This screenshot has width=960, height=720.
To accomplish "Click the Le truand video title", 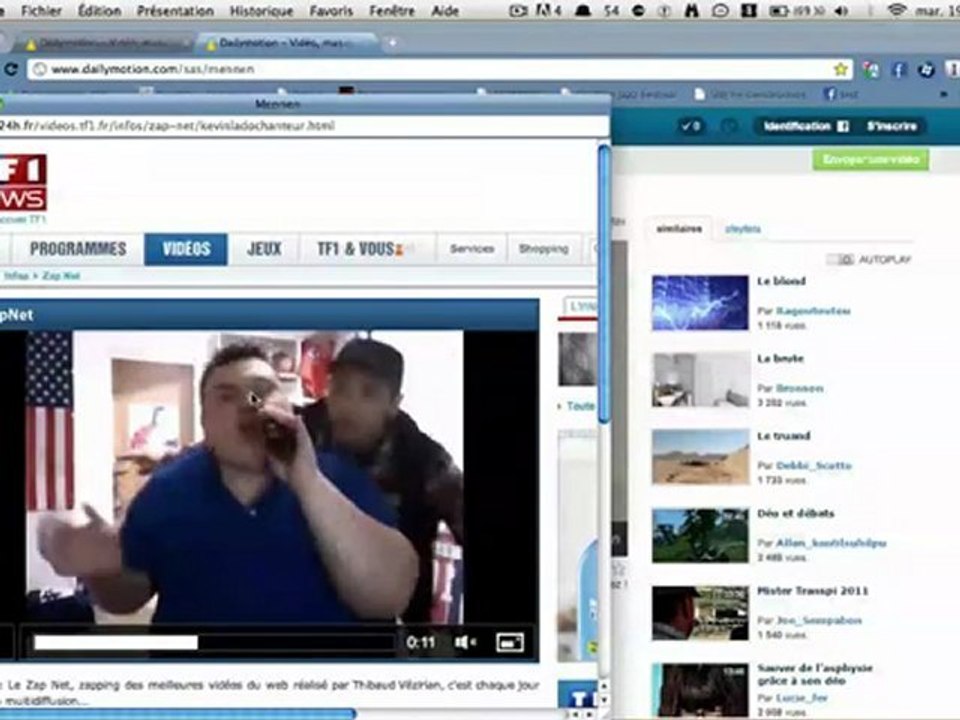I will (x=784, y=436).
